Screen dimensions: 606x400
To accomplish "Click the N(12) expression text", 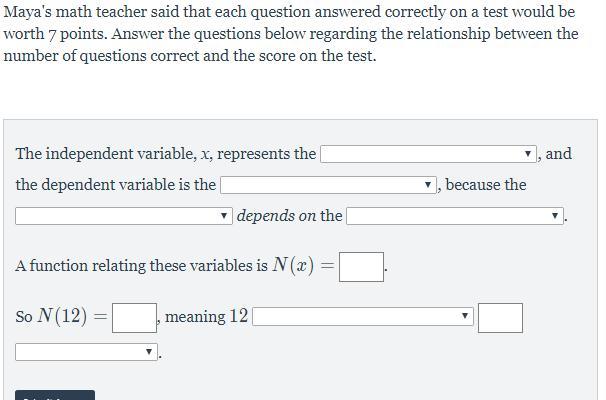I will (60, 317).
